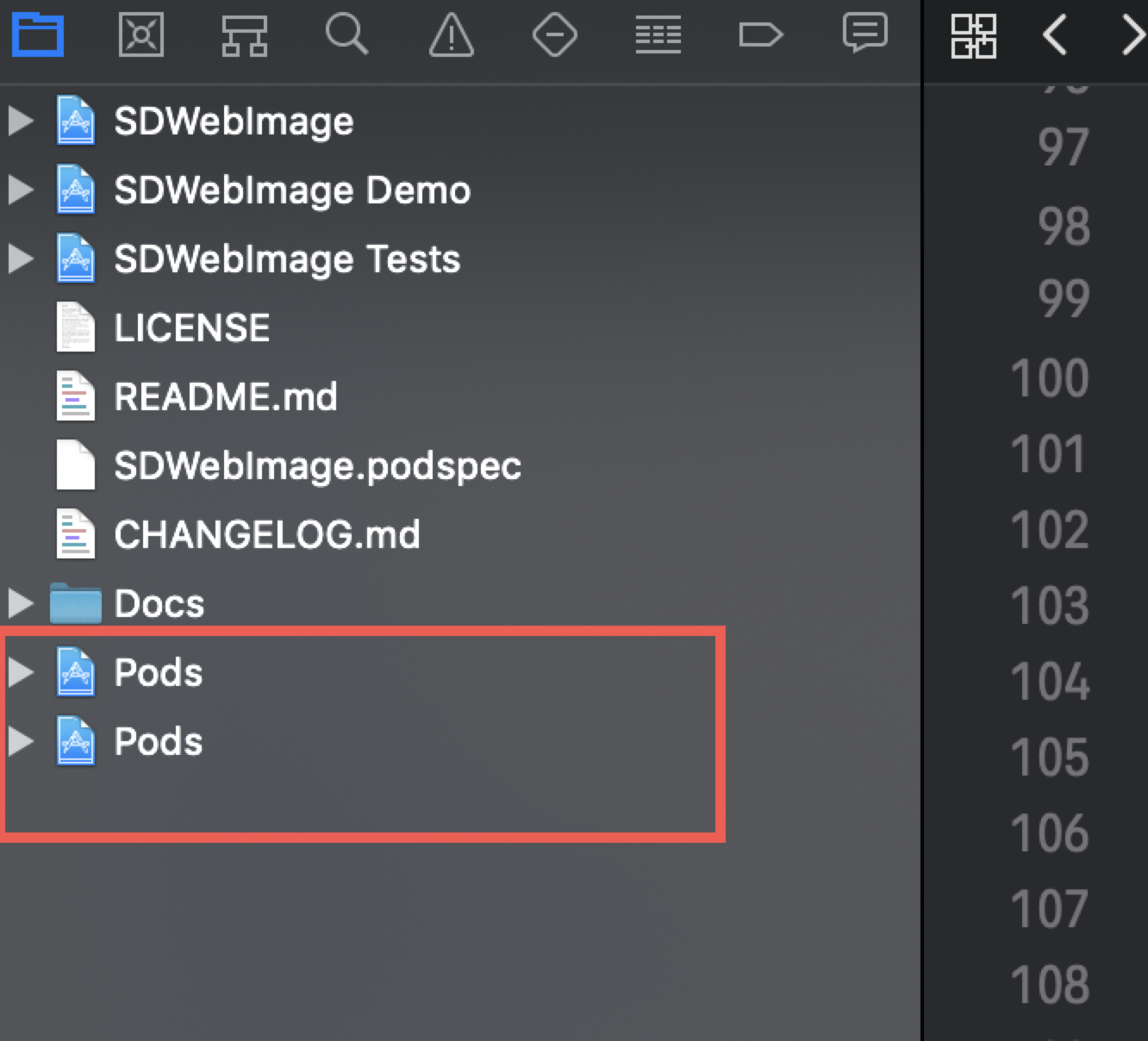Screen dimensions: 1148x1041
Task: Open the Symbol navigator
Action: pos(245,35)
